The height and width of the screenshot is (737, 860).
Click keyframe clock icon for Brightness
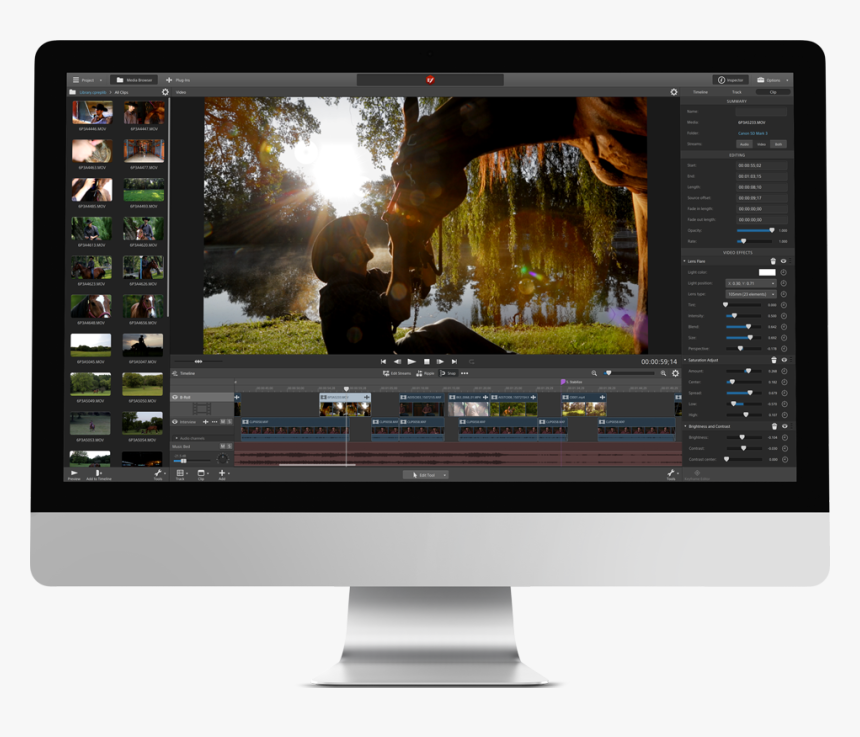(785, 437)
